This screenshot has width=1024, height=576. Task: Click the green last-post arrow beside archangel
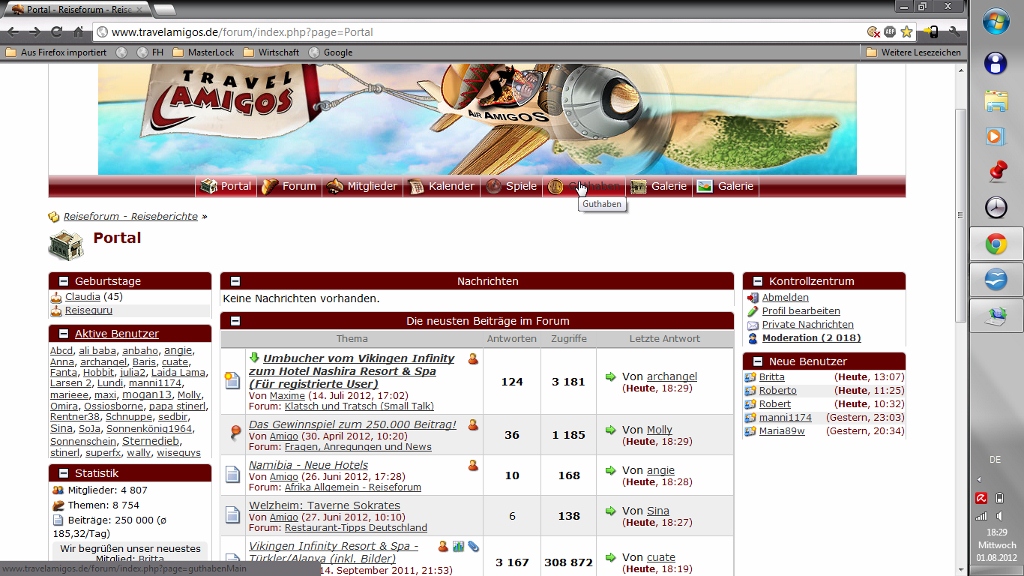[611, 377]
